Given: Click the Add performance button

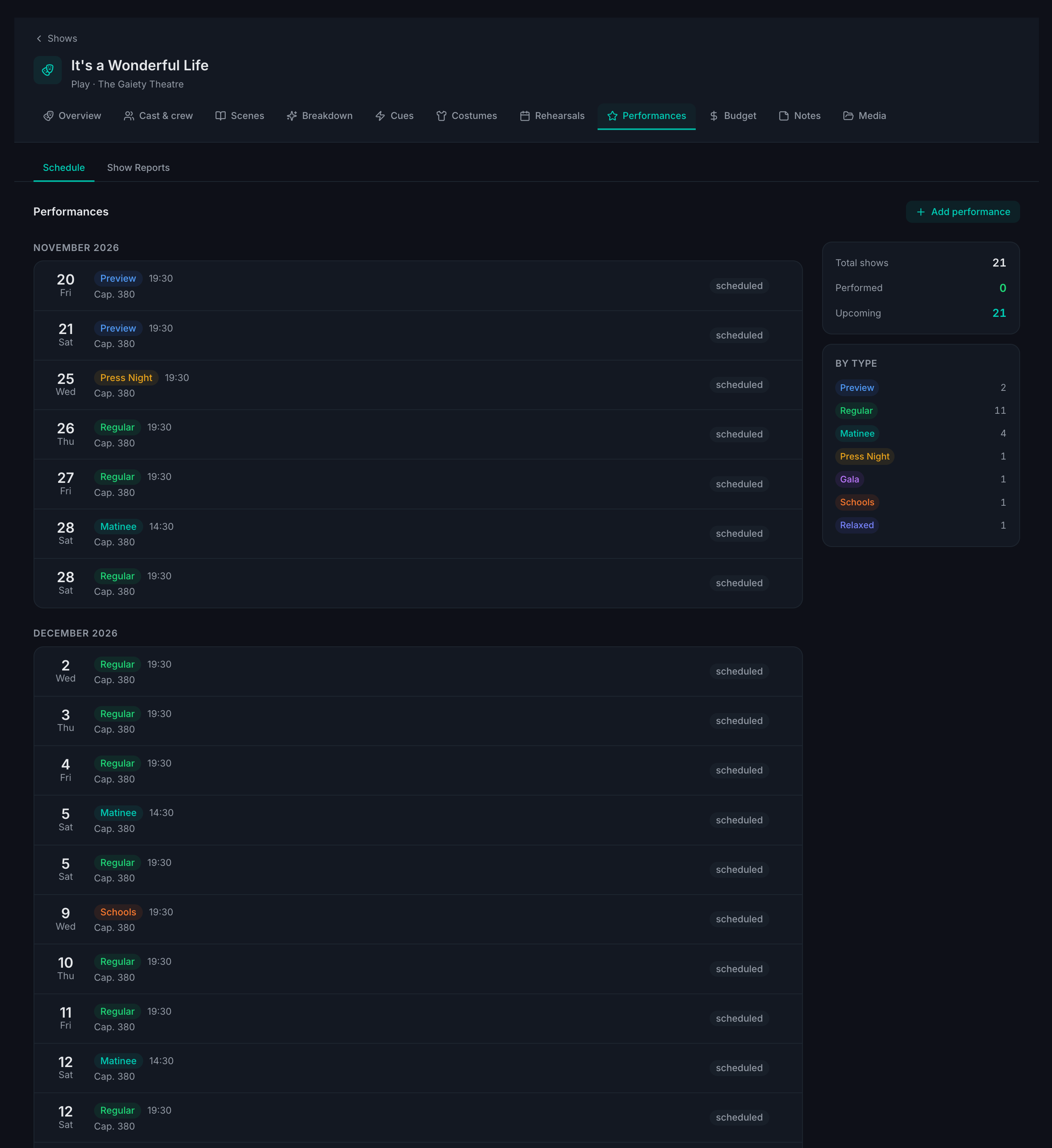Looking at the screenshot, I should click(962, 212).
